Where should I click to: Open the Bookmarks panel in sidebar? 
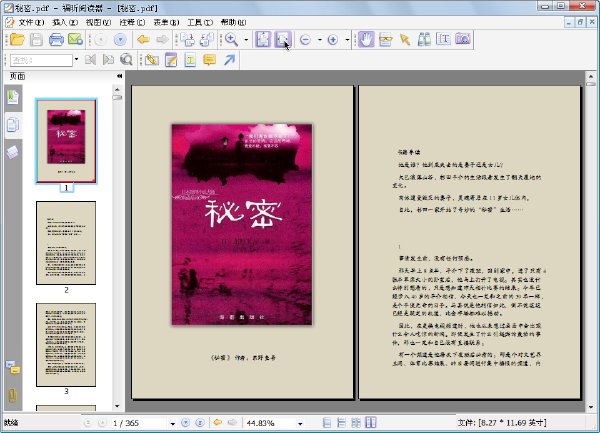[13, 97]
